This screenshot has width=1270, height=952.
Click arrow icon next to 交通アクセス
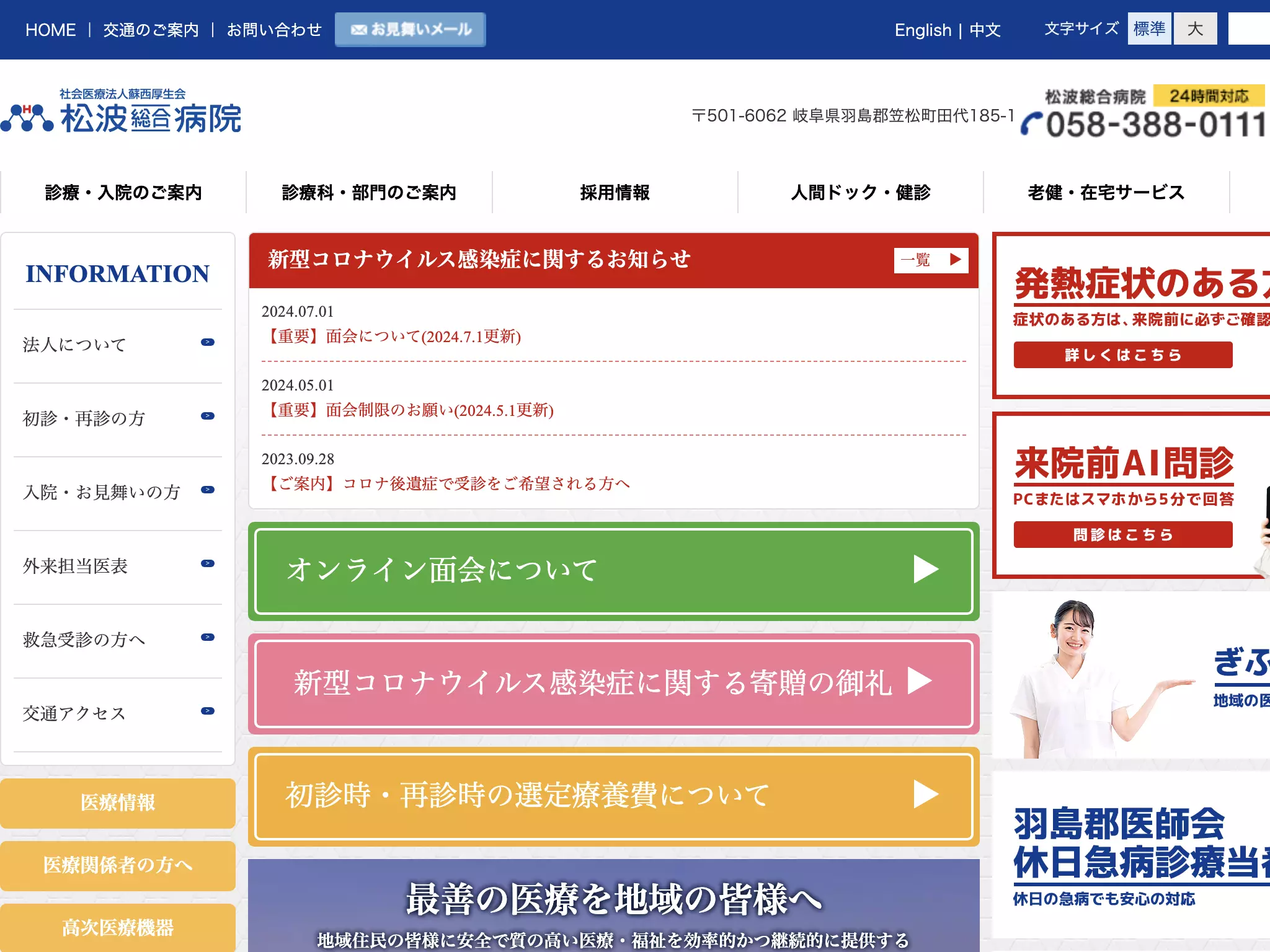tap(208, 711)
